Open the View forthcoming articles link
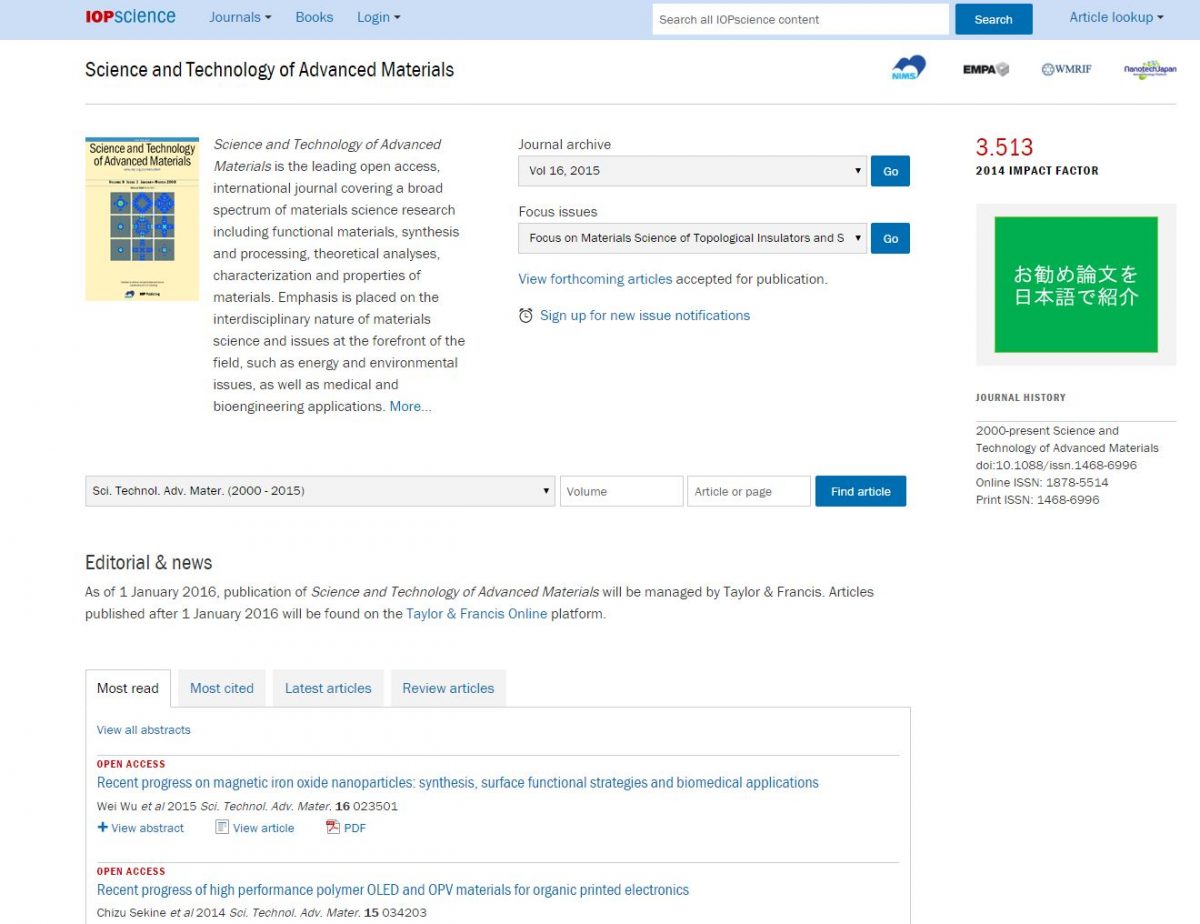Viewport: 1200px width, 924px height. coord(595,279)
